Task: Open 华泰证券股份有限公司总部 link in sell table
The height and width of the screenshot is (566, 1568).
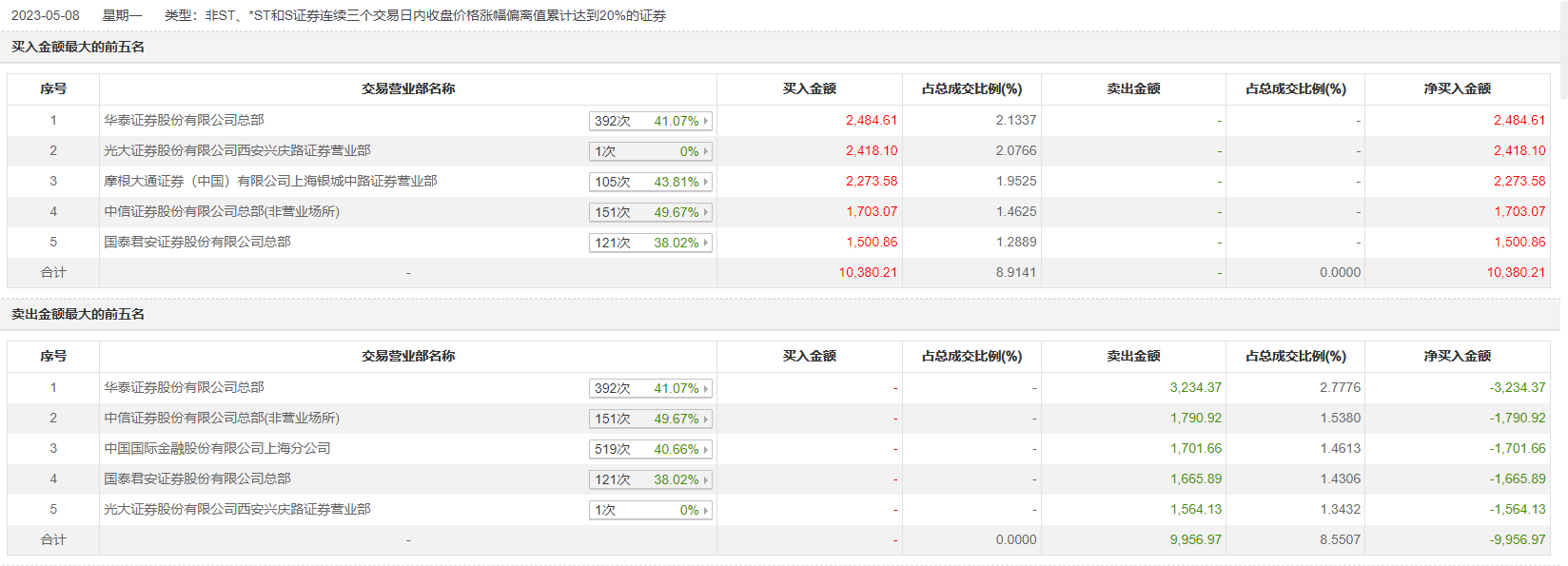Action: (x=184, y=387)
